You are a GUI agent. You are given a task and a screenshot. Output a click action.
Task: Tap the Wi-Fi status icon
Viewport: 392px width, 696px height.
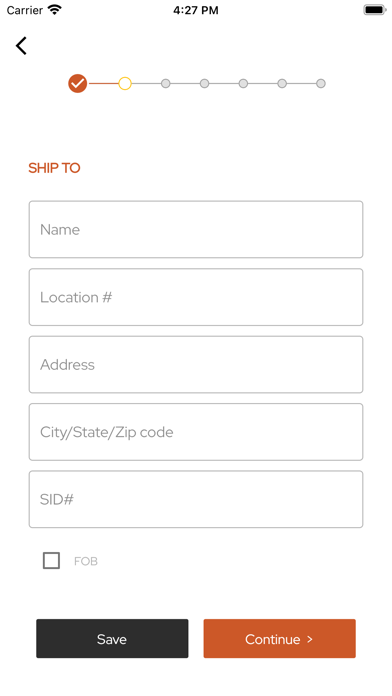coord(55,10)
